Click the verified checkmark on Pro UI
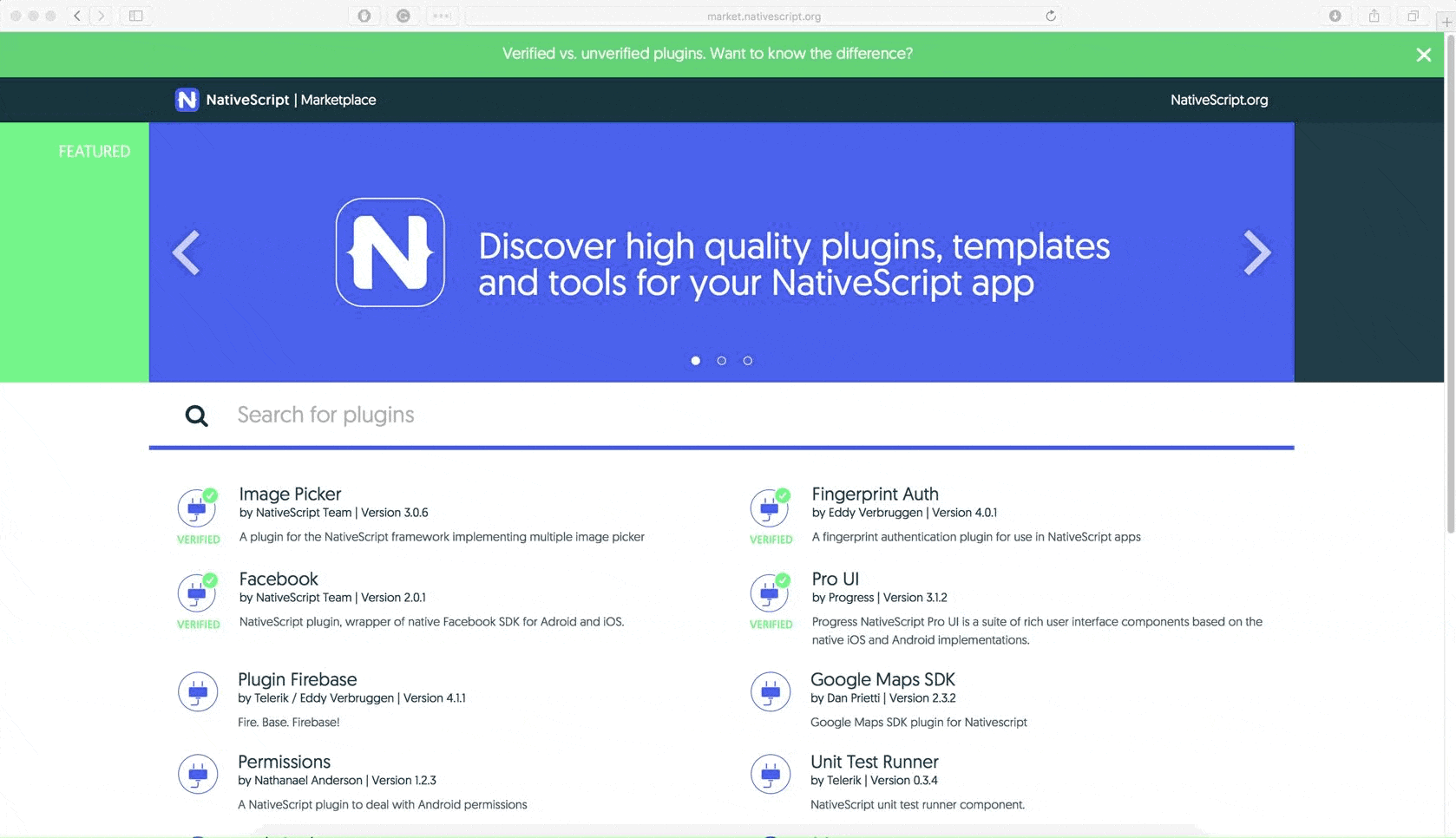Screen dimensions: 1456x838 click(784, 579)
